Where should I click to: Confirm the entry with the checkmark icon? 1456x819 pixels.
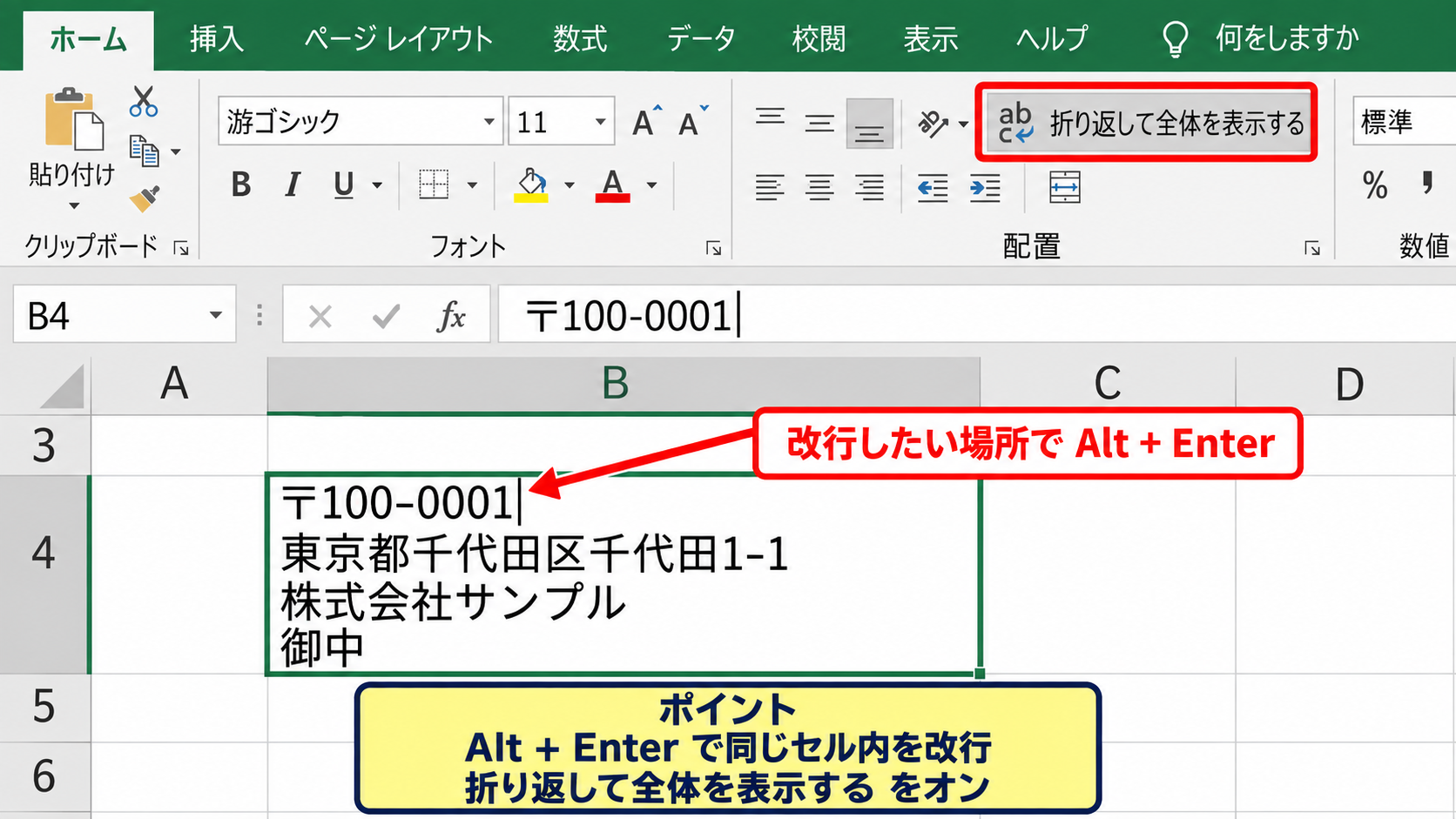386,317
